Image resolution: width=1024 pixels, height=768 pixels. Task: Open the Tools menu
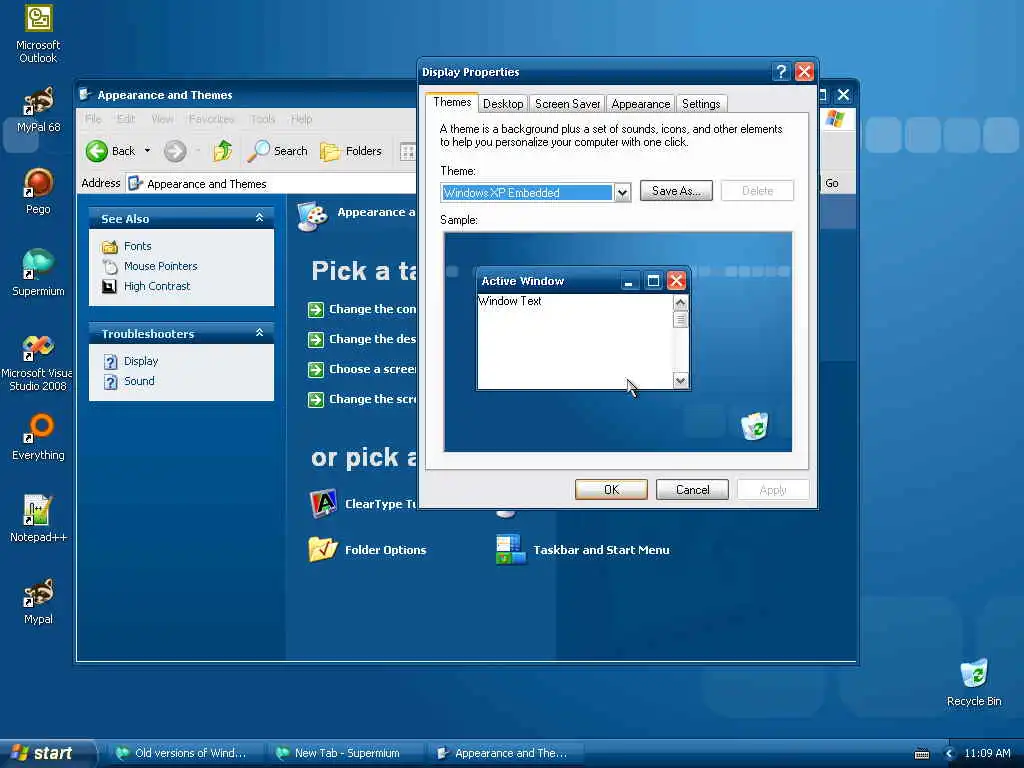[x=263, y=119]
